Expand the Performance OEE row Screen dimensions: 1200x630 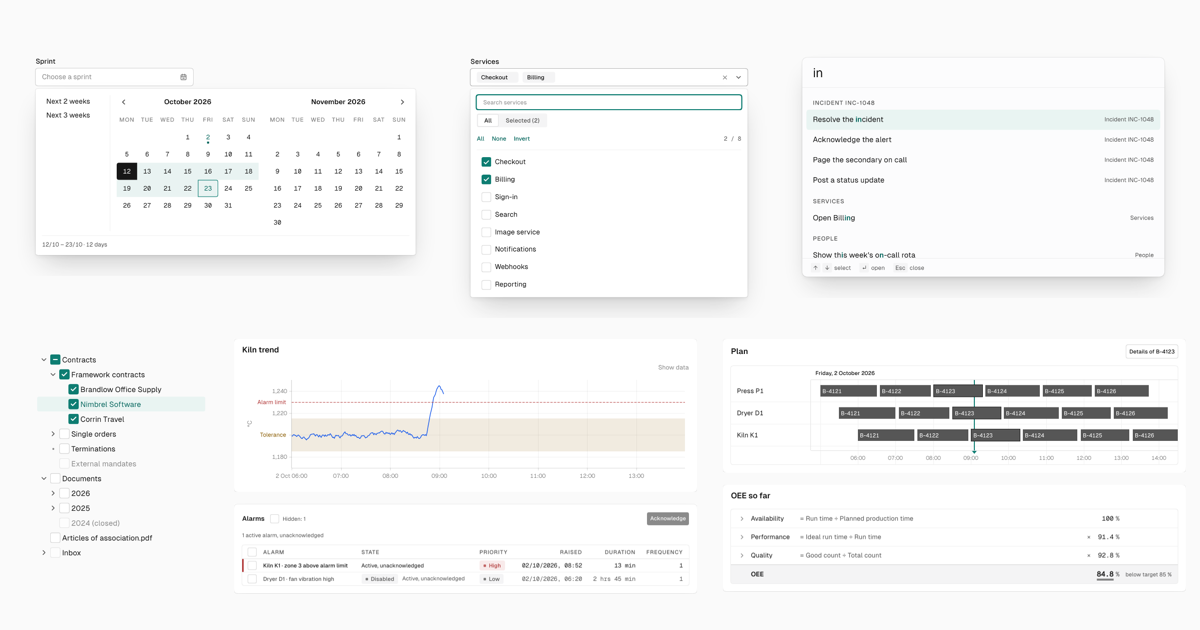742,537
